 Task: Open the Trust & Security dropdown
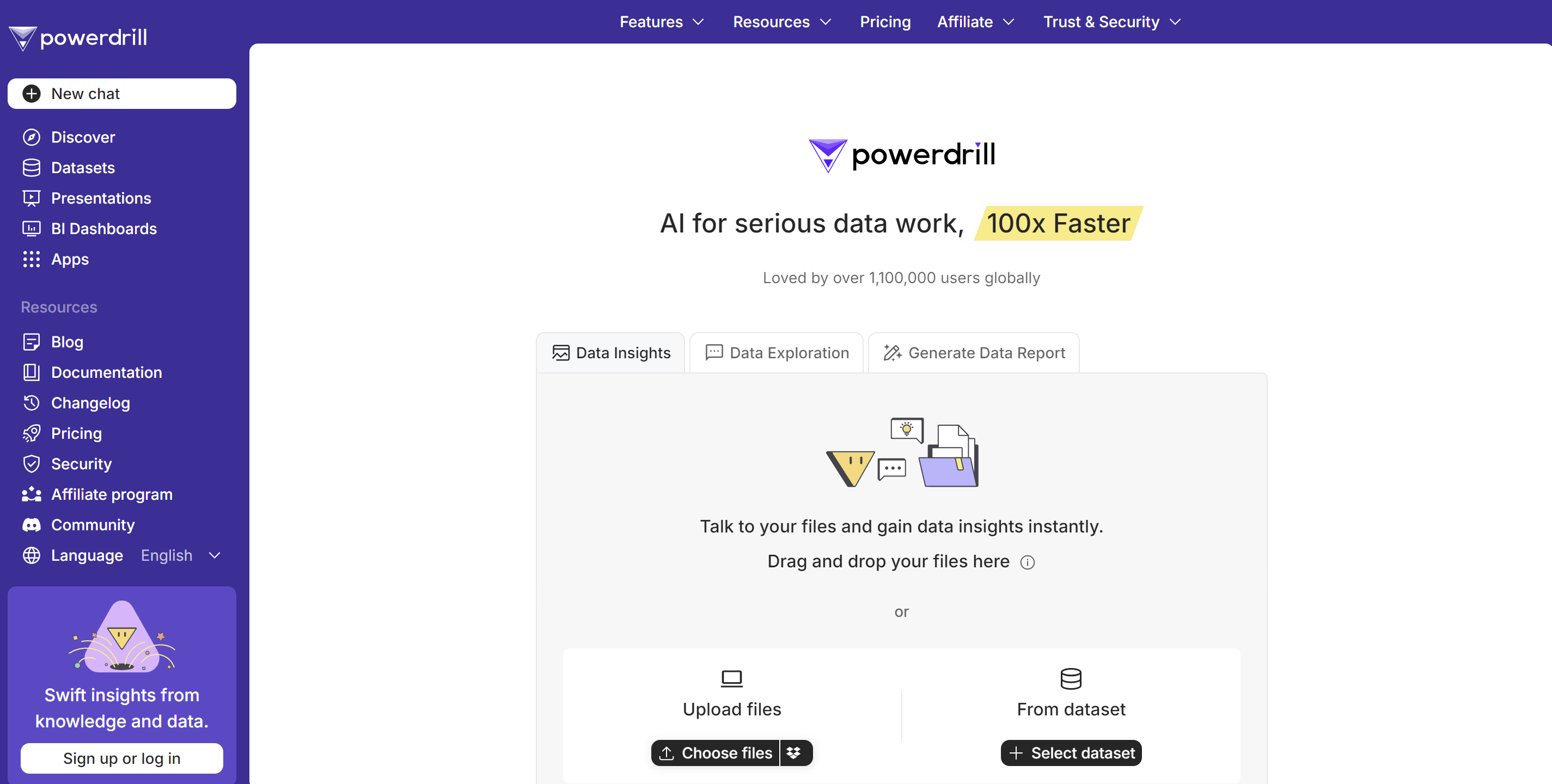pyautogui.click(x=1111, y=22)
